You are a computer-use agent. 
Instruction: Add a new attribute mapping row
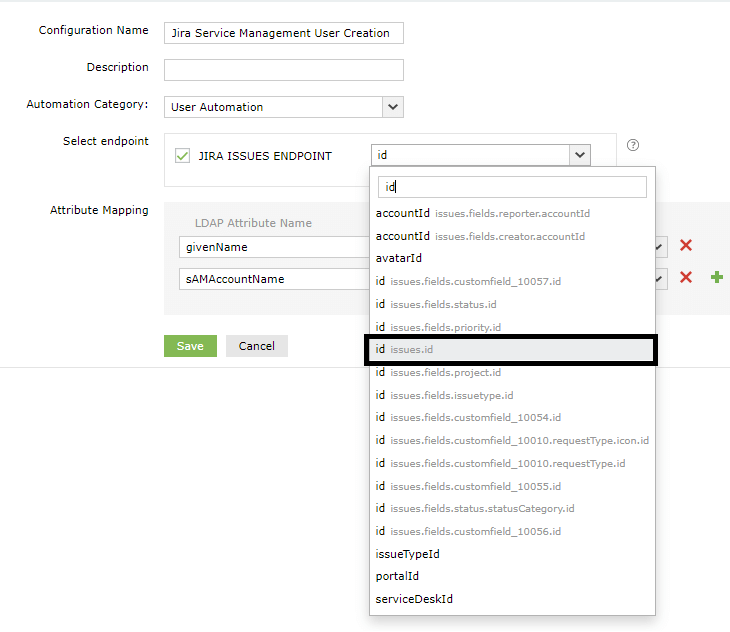point(717,277)
